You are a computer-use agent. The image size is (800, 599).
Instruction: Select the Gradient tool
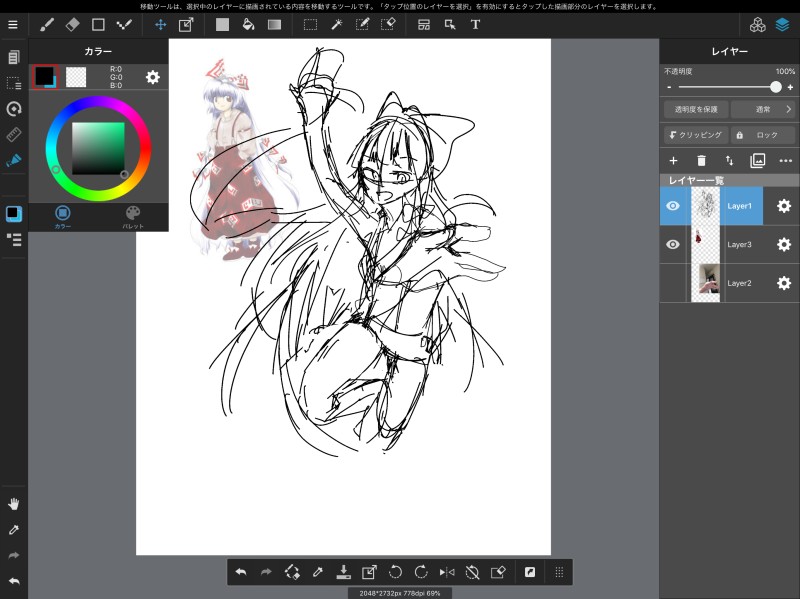click(x=274, y=24)
